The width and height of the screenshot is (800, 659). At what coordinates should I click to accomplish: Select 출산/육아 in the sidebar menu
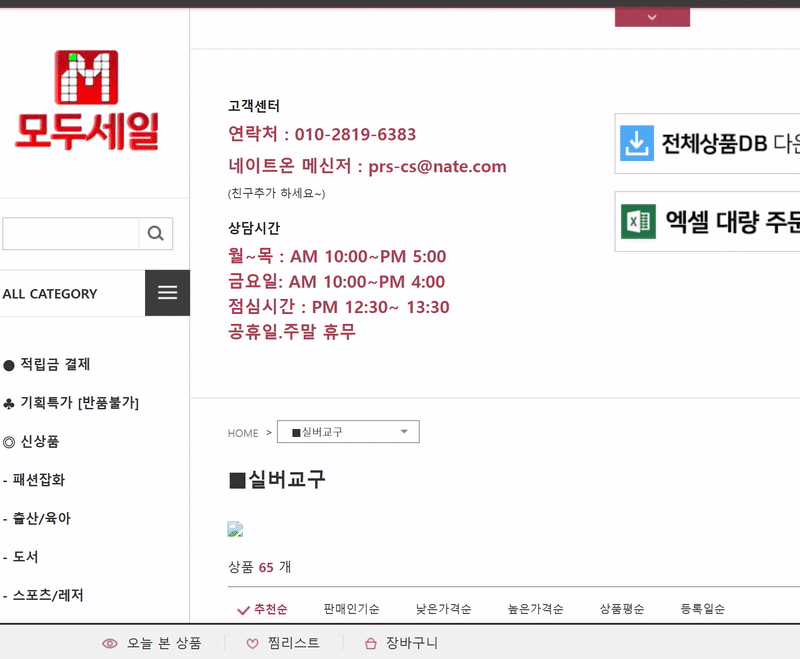click(45, 518)
